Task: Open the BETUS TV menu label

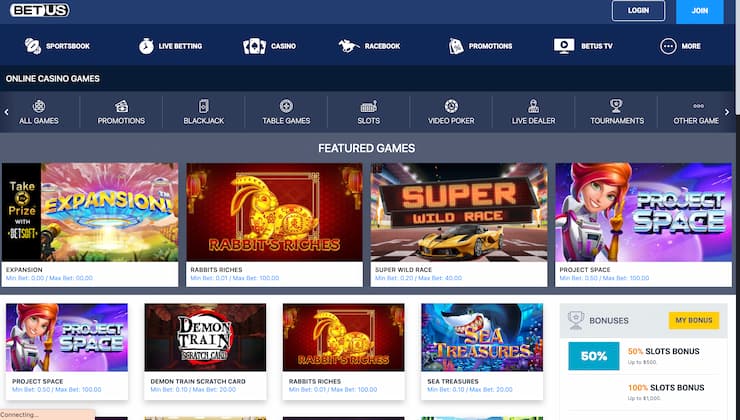Action: [597, 46]
